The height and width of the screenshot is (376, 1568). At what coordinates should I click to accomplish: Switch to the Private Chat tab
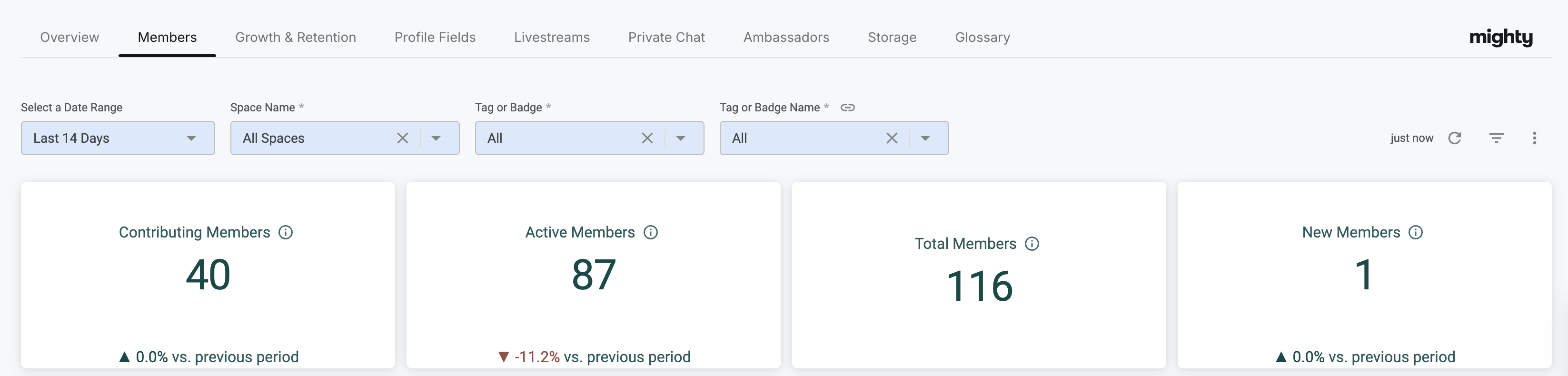click(666, 37)
